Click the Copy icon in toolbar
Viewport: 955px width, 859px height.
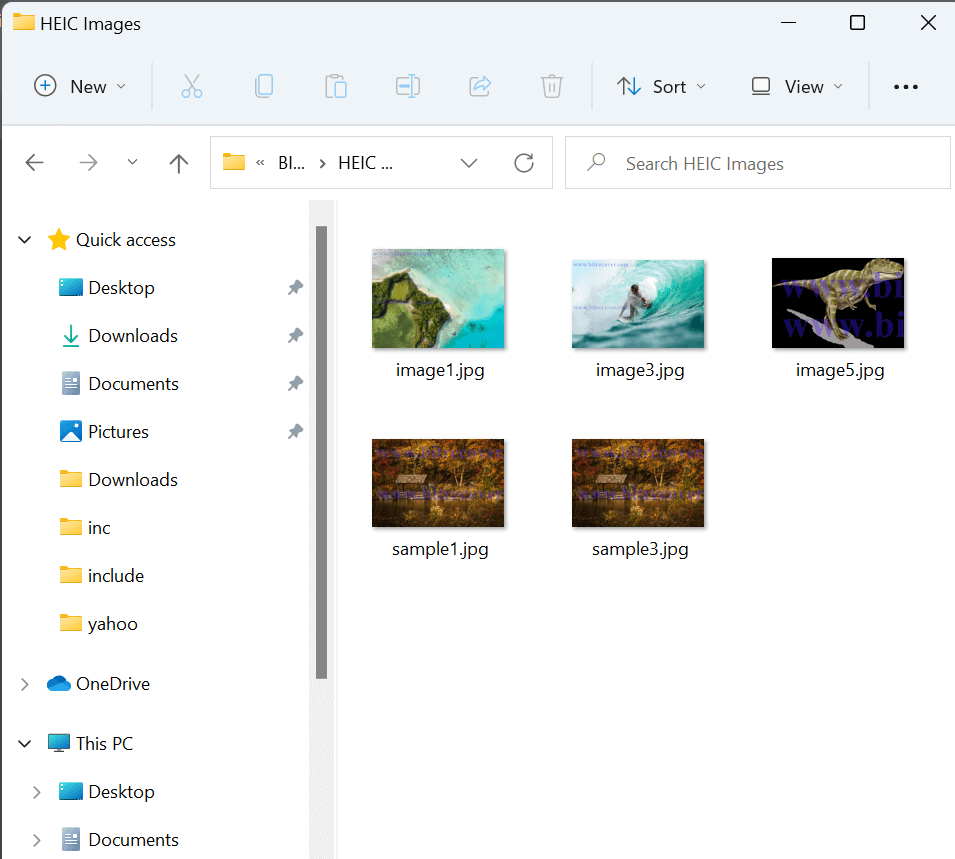[x=264, y=87]
